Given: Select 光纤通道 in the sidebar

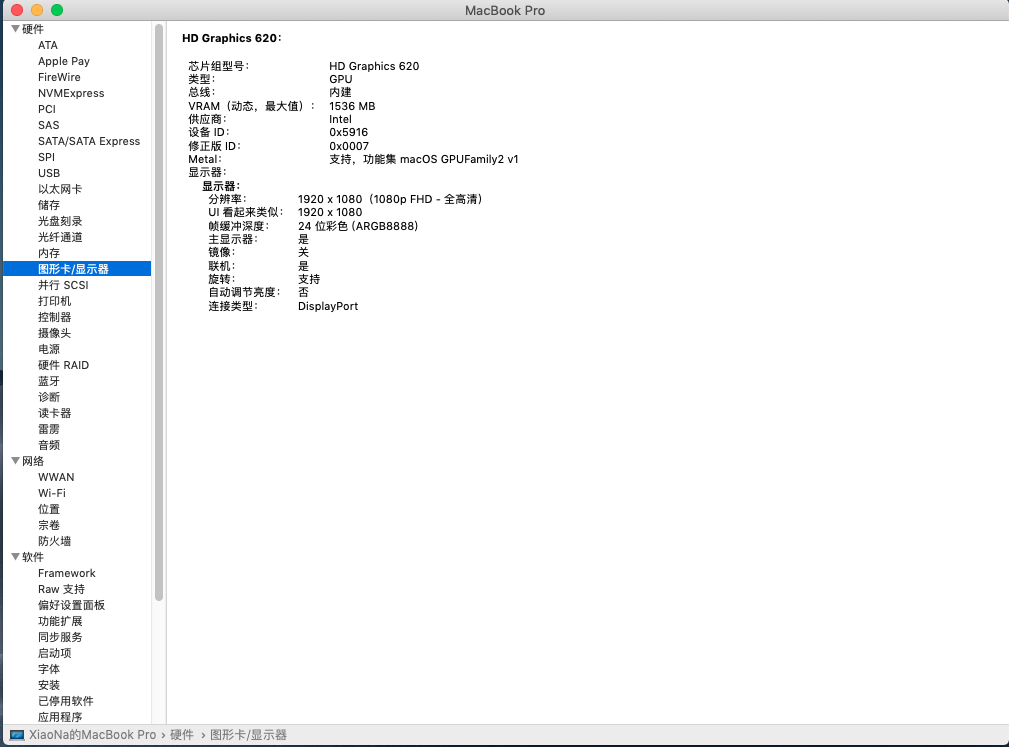Looking at the screenshot, I should (x=60, y=237).
